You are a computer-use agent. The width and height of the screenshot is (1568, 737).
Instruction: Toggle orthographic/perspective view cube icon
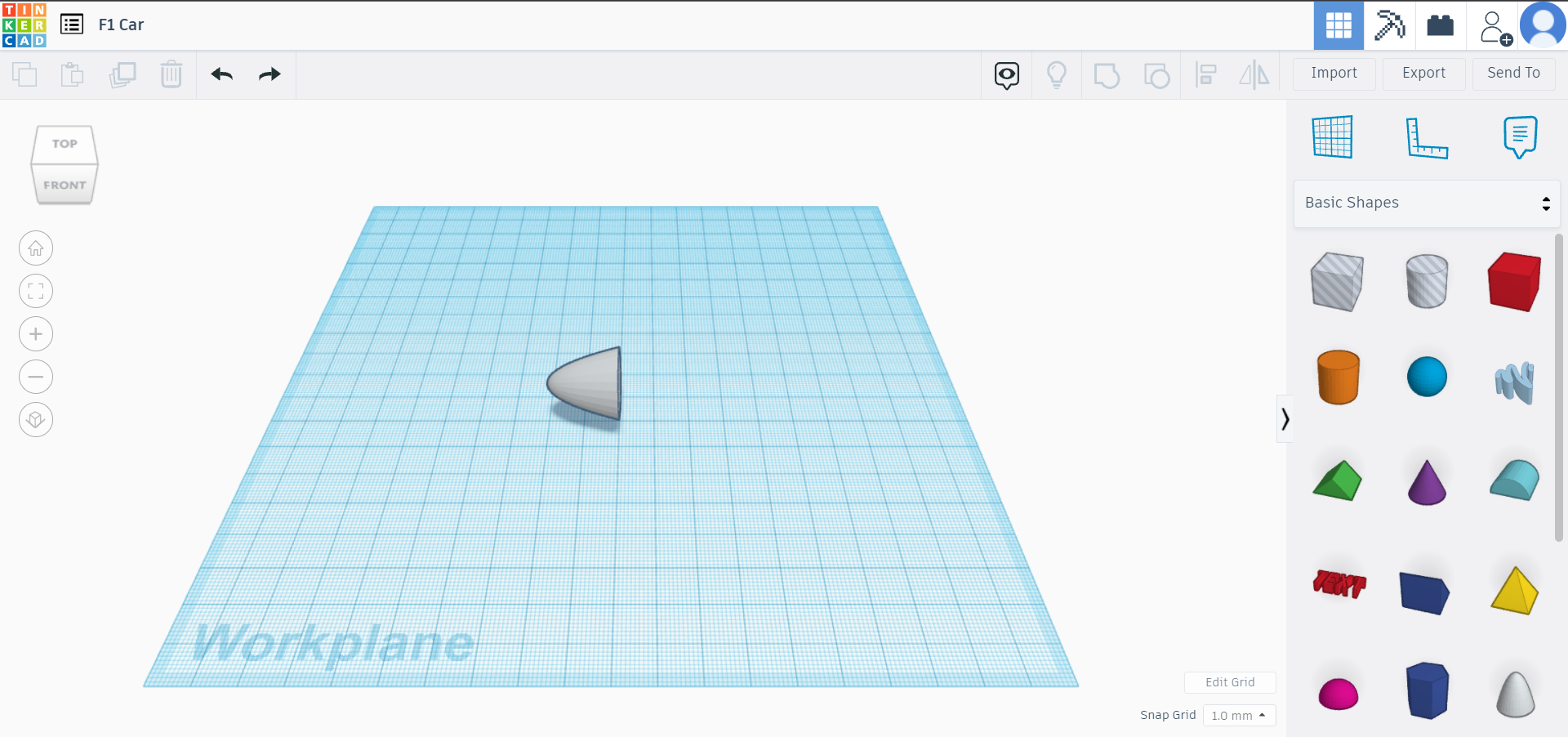(36, 420)
